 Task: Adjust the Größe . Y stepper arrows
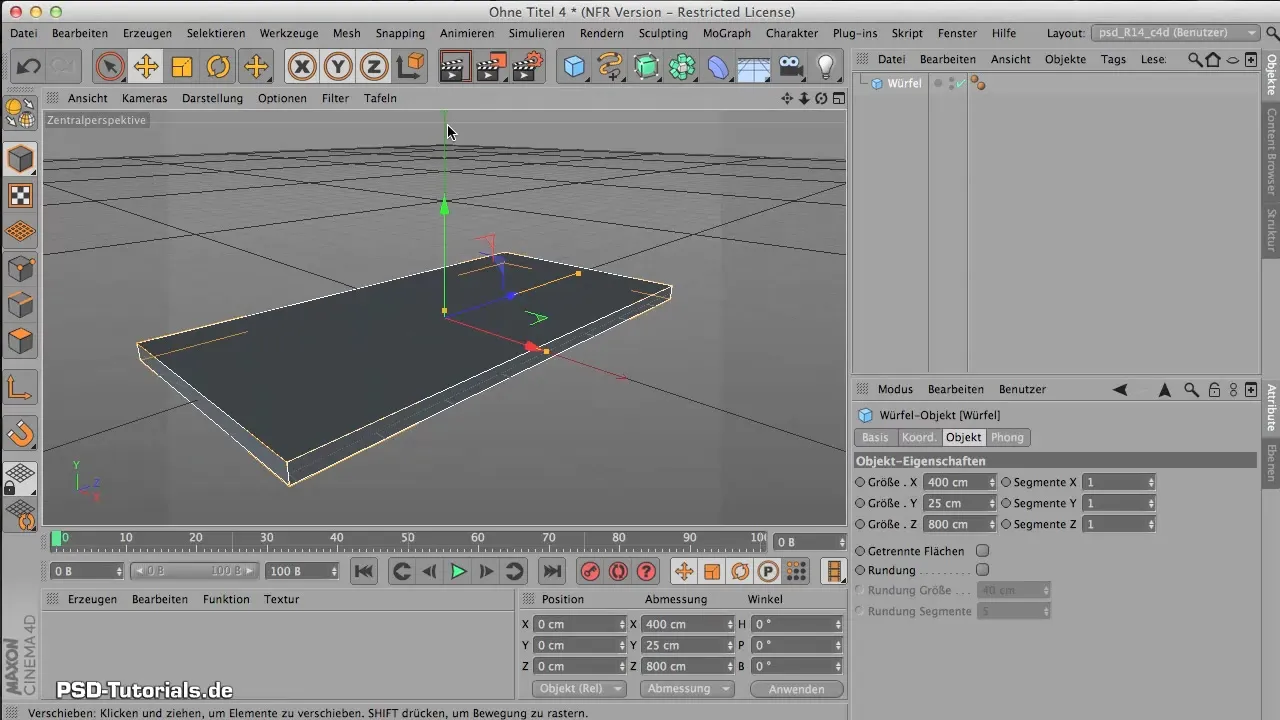coord(992,503)
